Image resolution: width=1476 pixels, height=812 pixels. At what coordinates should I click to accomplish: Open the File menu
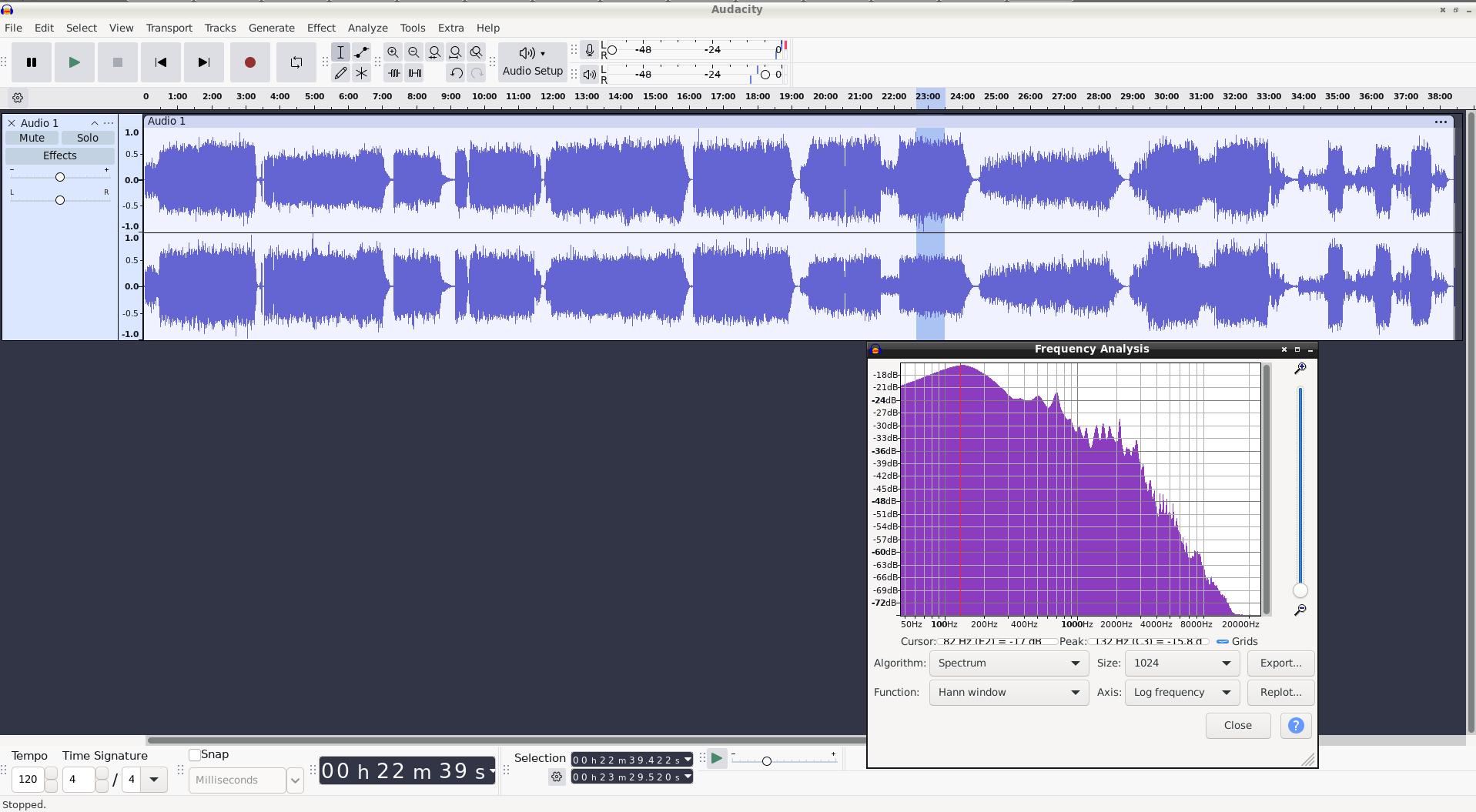(13, 28)
